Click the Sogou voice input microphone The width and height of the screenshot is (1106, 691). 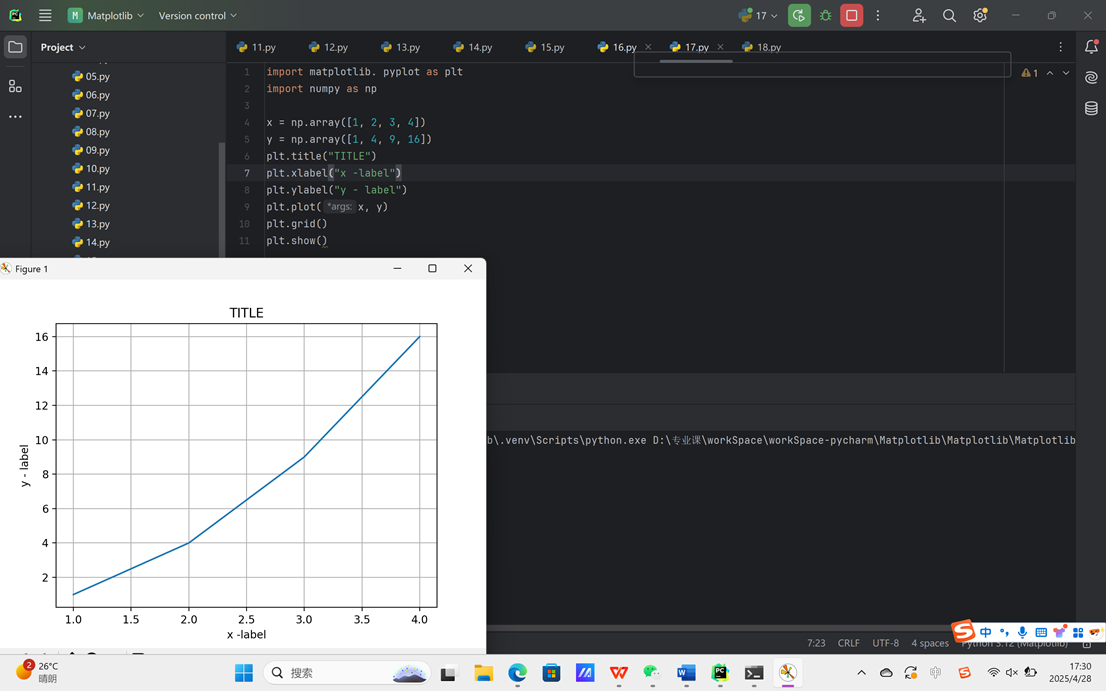point(1022,632)
